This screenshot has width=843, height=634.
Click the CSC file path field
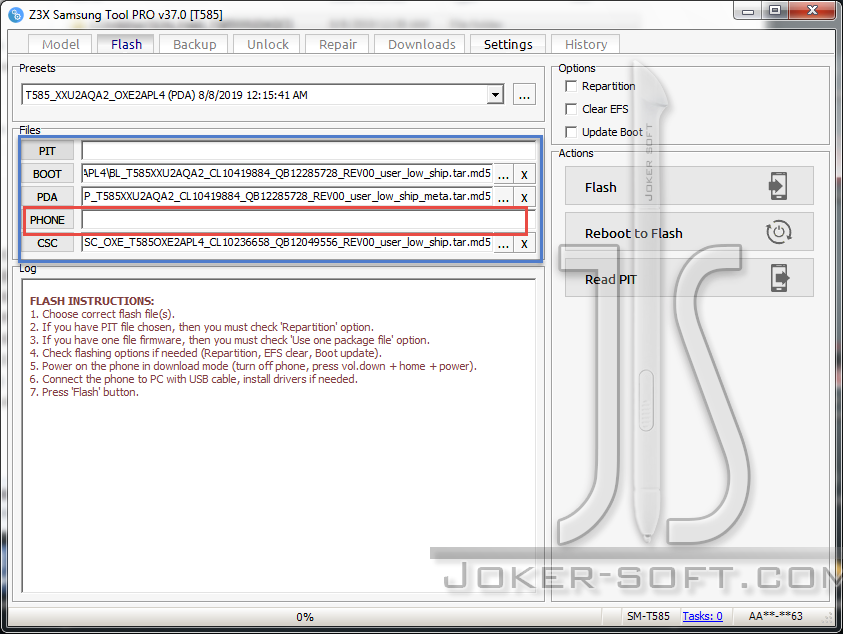tap(287, 243)
